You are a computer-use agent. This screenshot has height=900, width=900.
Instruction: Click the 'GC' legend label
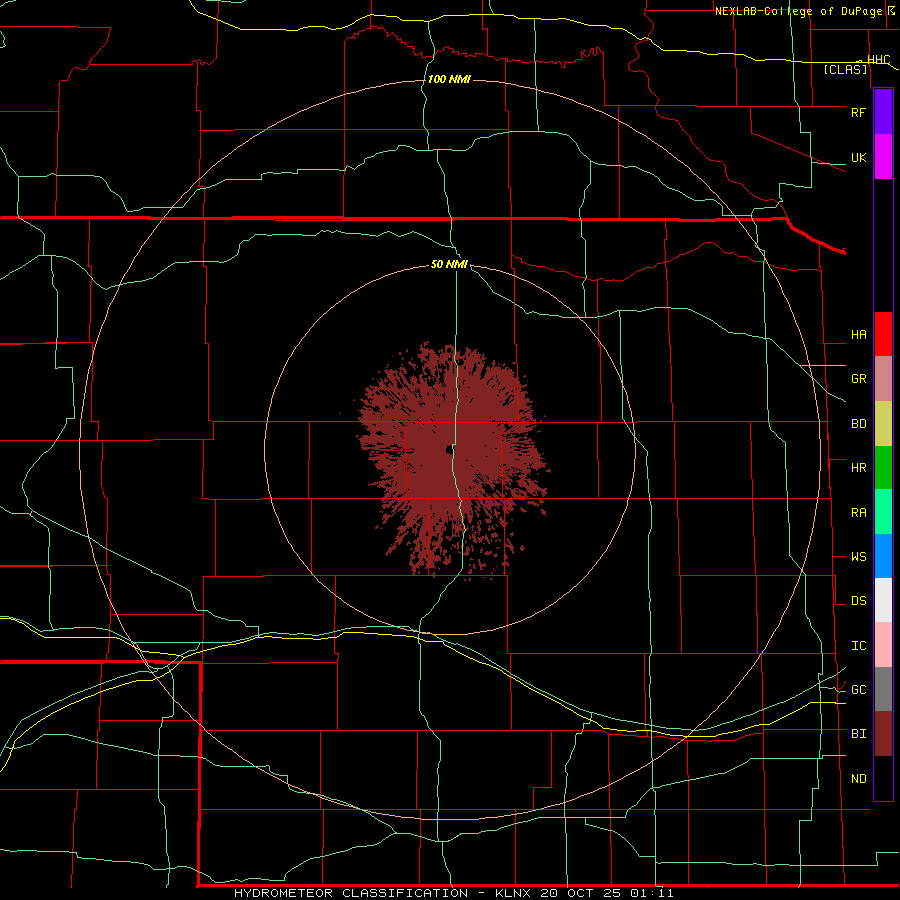pos(858,690)
